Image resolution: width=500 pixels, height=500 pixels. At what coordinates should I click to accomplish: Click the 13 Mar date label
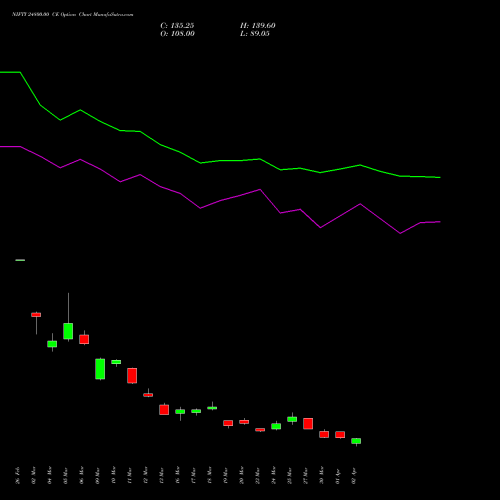(162, 475)
